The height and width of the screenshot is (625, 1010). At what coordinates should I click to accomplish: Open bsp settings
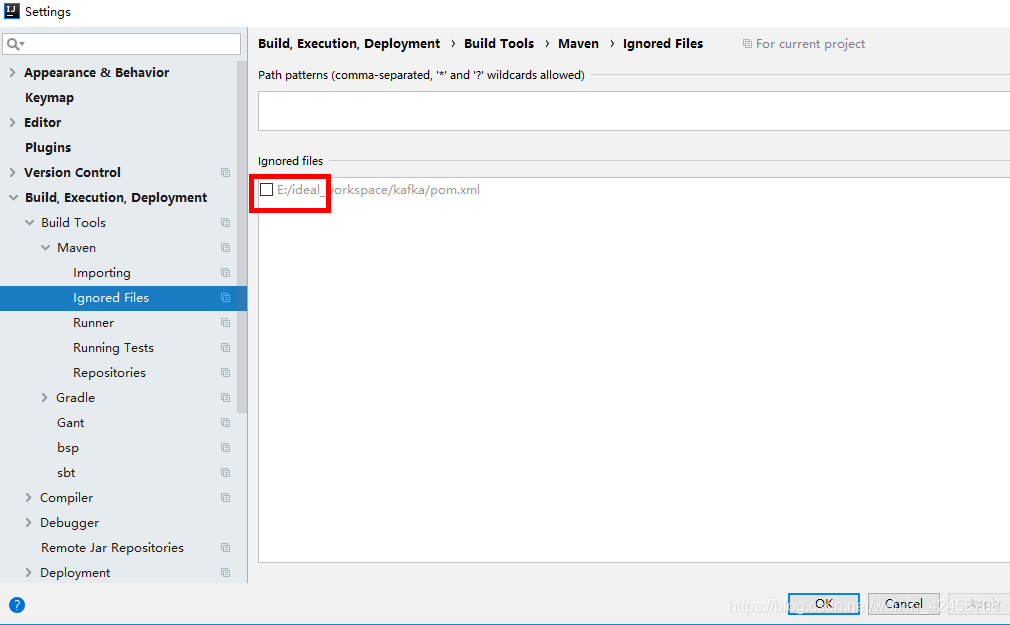point(68,448)
